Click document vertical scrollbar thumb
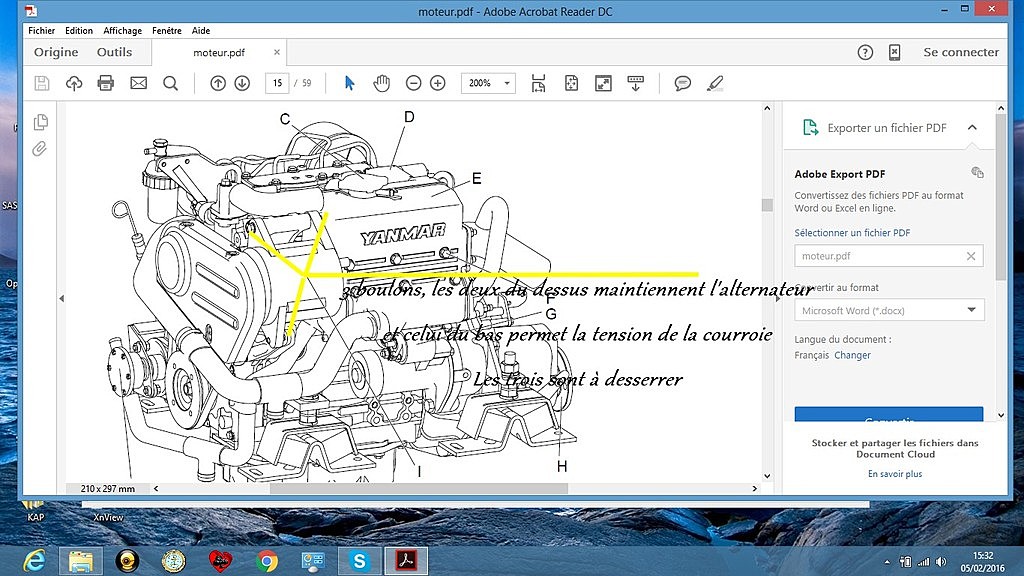The image size is (1024, 576). tap(767, 205)
